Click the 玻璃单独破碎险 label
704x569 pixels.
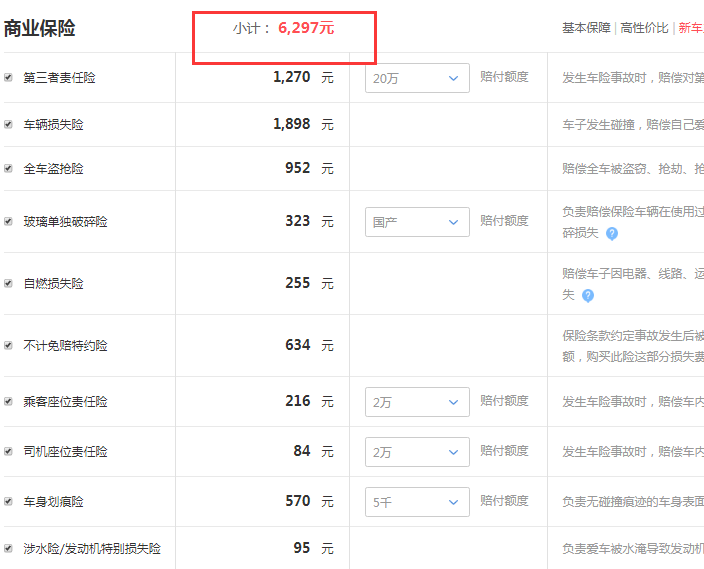coord(66,221)
